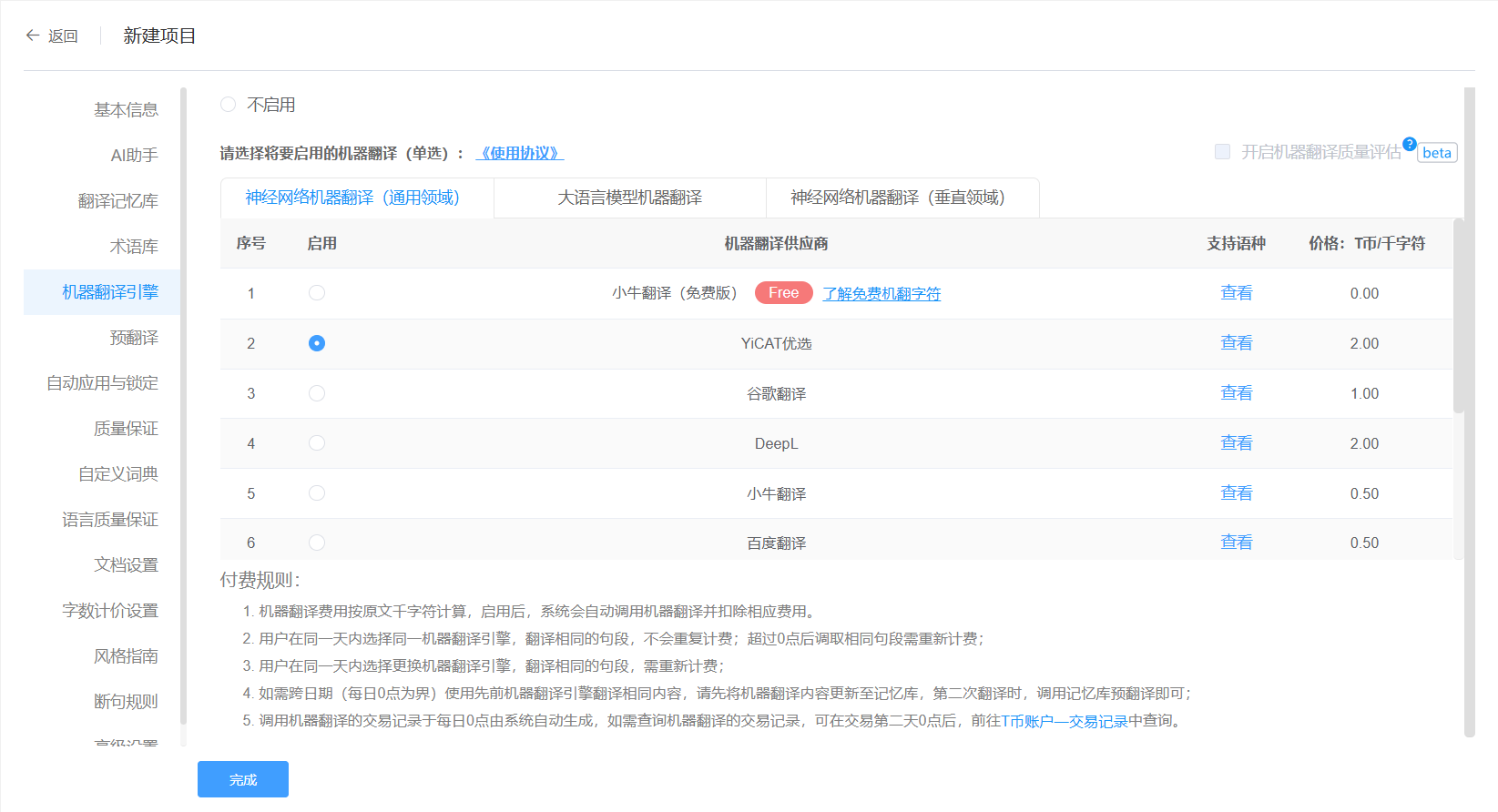The height and width of the screenshot is (812, 1498).
Task: Switch to 大语言模型机器翻译 tab
Action: [629, 198]
